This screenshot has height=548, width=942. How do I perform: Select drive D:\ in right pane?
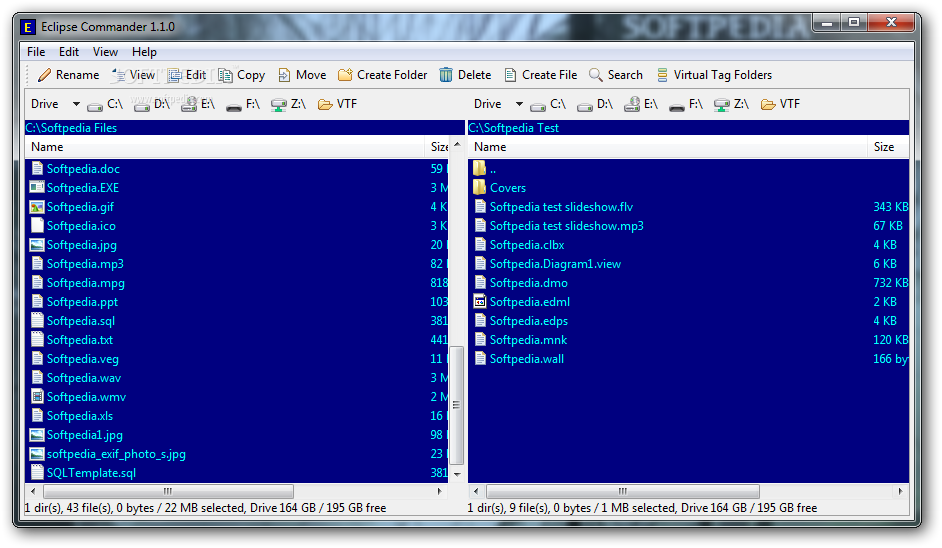594,105
